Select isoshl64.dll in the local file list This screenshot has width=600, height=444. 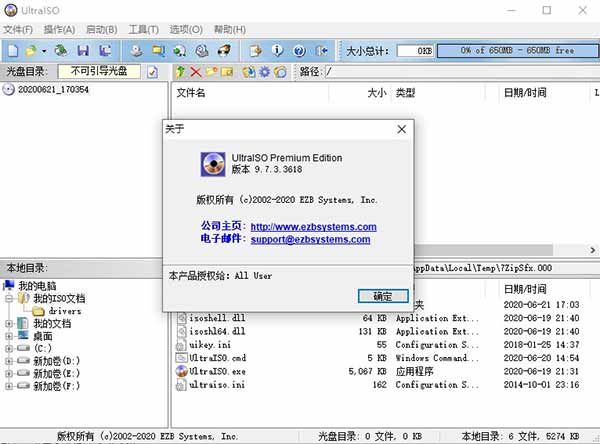tap(217, 331)
